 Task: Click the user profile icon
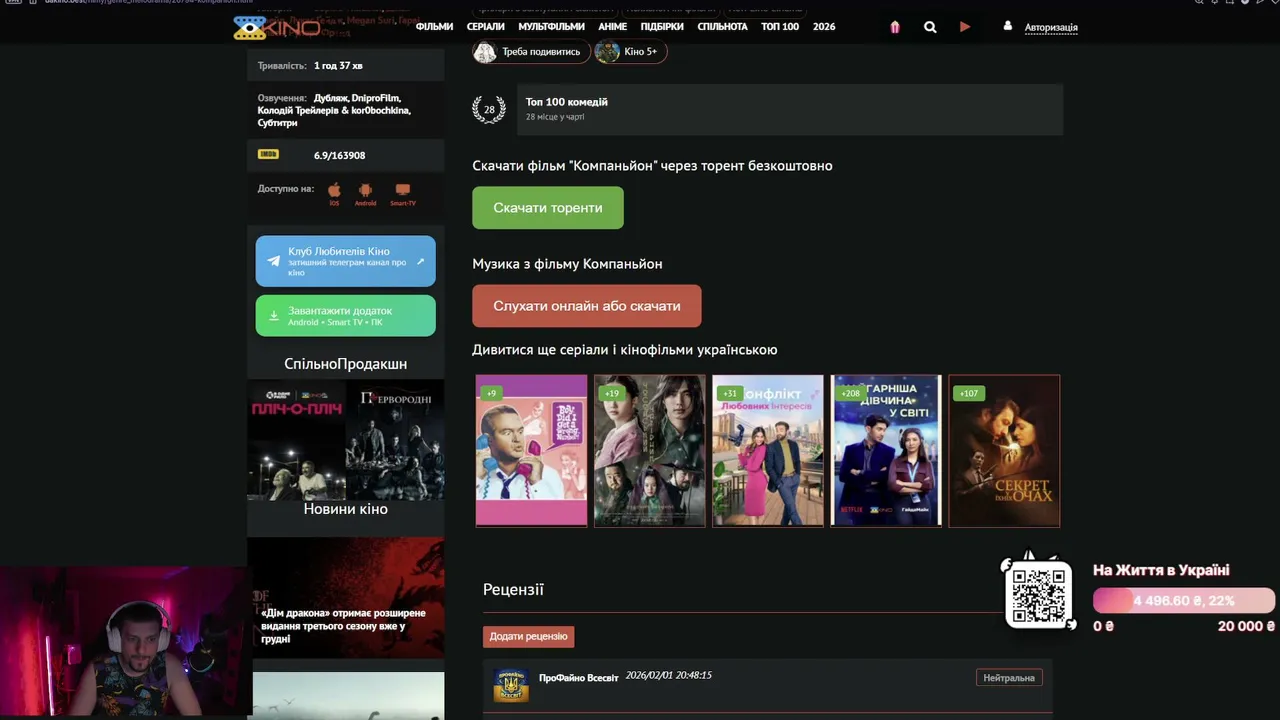[x=1008, y=26]
